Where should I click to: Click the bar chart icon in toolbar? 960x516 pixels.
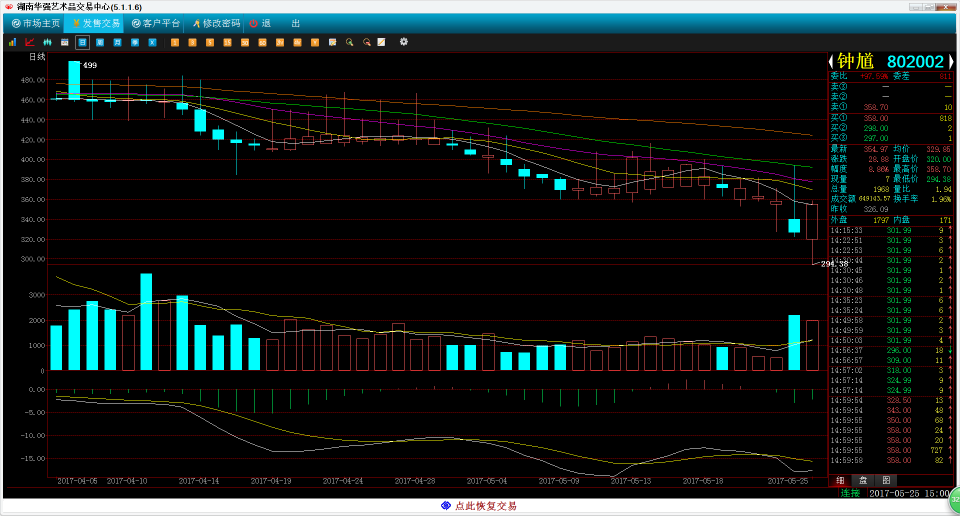tap(12, 42)
